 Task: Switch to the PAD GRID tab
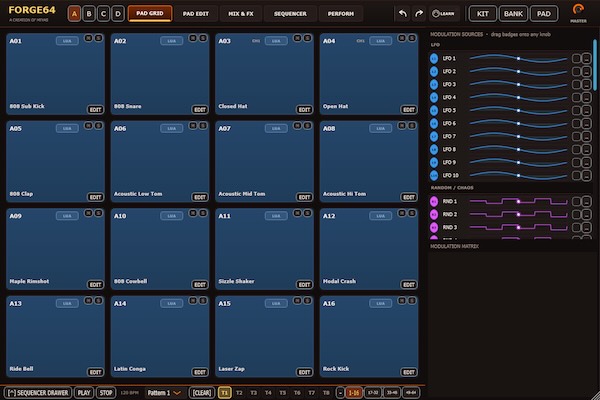(150, 13)
